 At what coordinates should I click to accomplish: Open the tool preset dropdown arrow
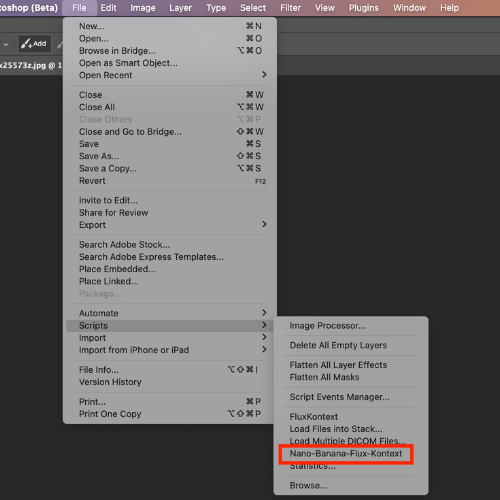point(6,44)
